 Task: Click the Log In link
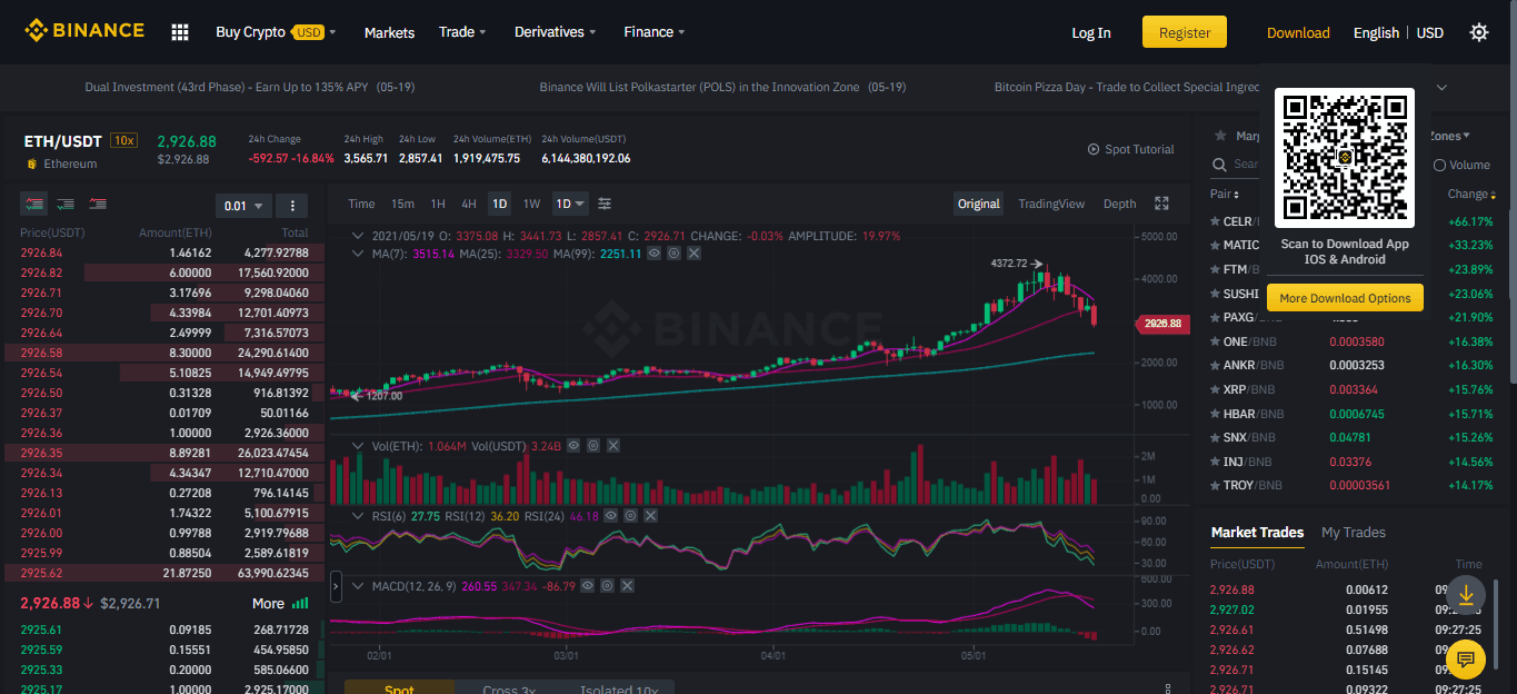pyautogui.click(x=1091, y=32)
